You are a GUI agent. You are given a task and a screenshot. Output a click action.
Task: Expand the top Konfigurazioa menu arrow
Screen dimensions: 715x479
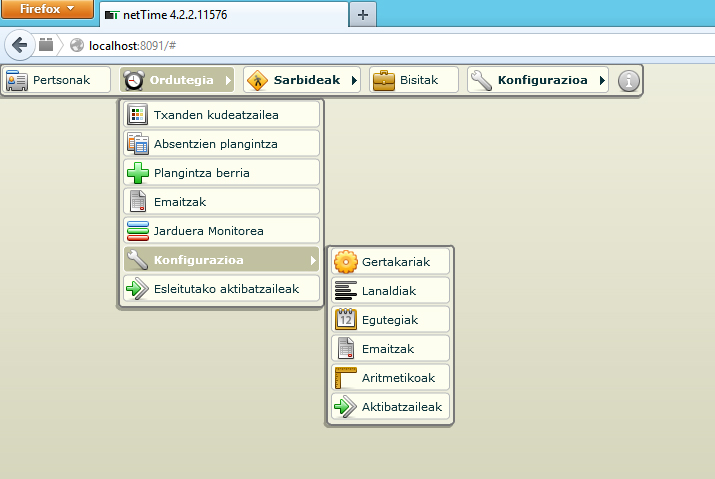click(602, 81)
